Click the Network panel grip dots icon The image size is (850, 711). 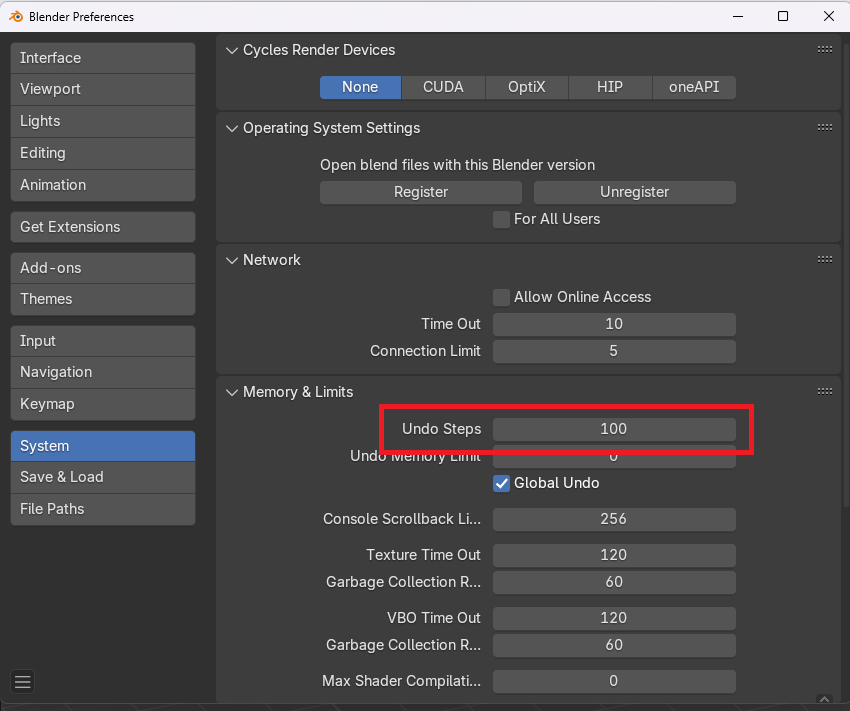click(825, 260)
